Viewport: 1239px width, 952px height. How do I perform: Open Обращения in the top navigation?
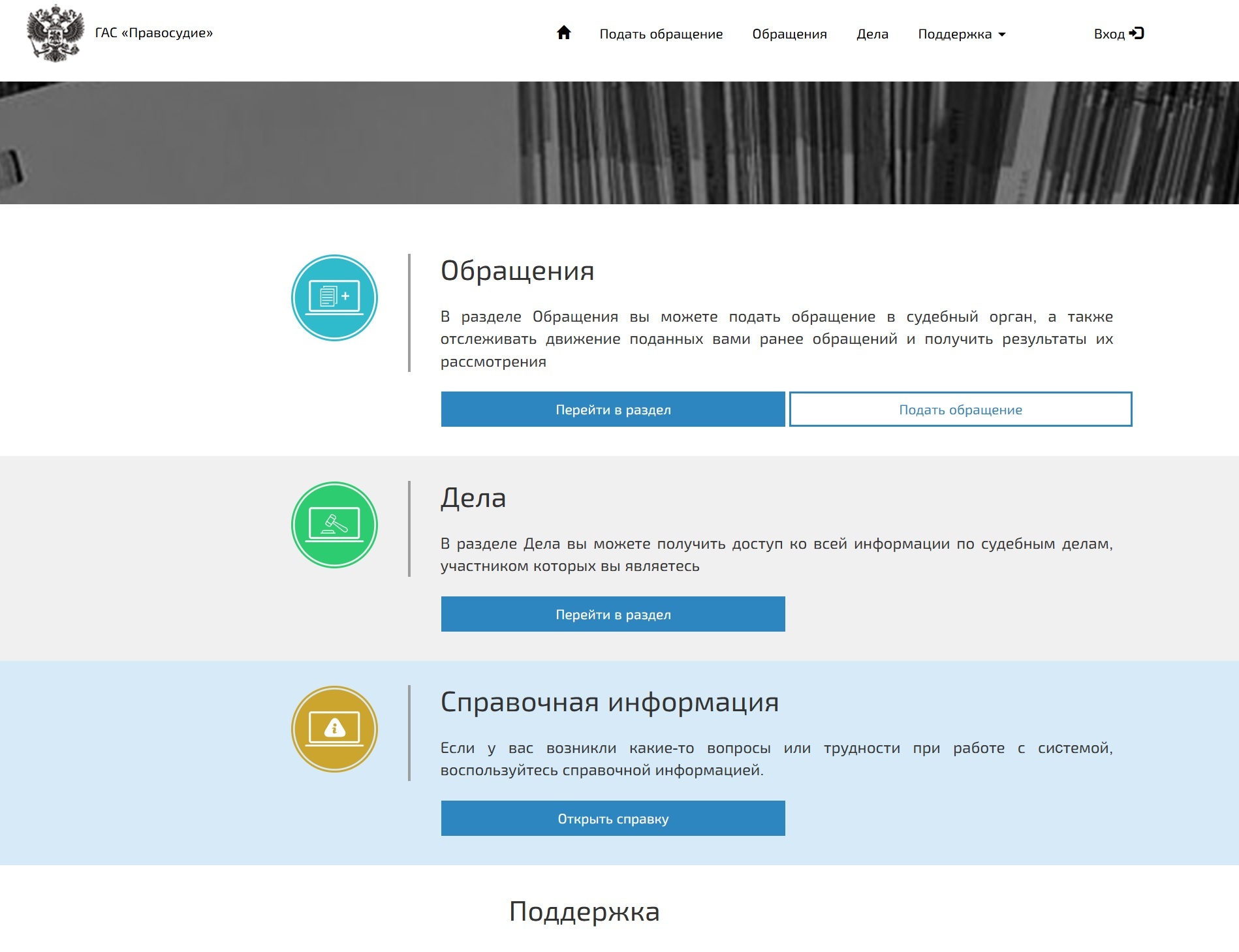[x=789, y=34]
